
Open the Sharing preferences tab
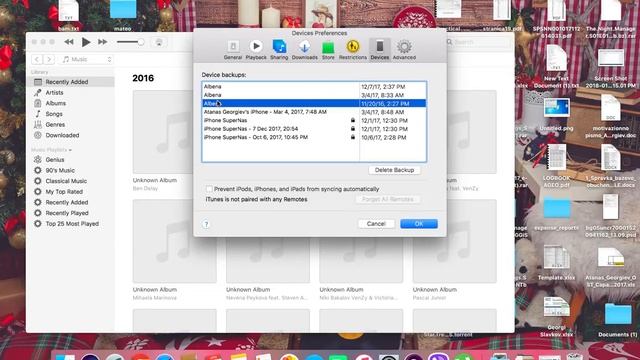pos(279,50)
